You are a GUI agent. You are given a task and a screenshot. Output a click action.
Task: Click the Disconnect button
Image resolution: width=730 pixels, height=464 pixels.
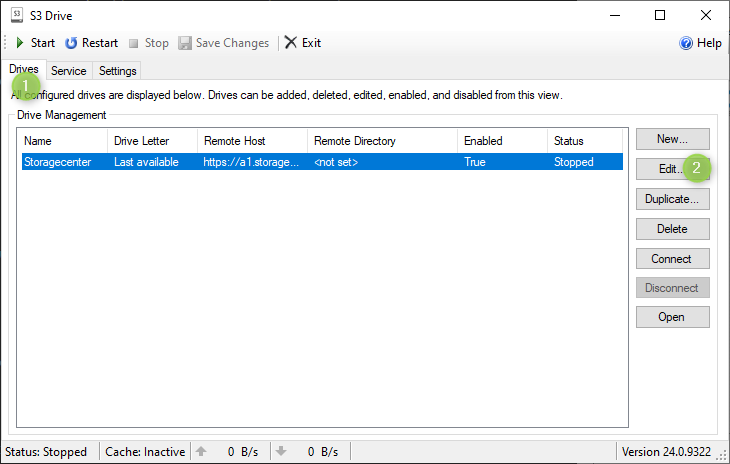(673, 288)
